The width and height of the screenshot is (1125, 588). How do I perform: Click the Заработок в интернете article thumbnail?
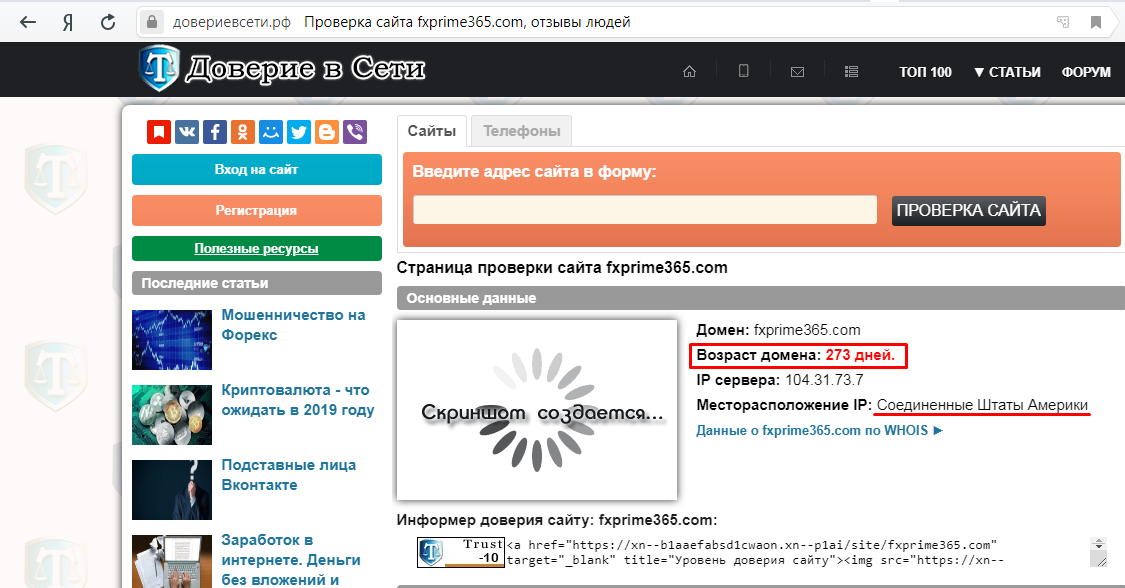(172, 561)
